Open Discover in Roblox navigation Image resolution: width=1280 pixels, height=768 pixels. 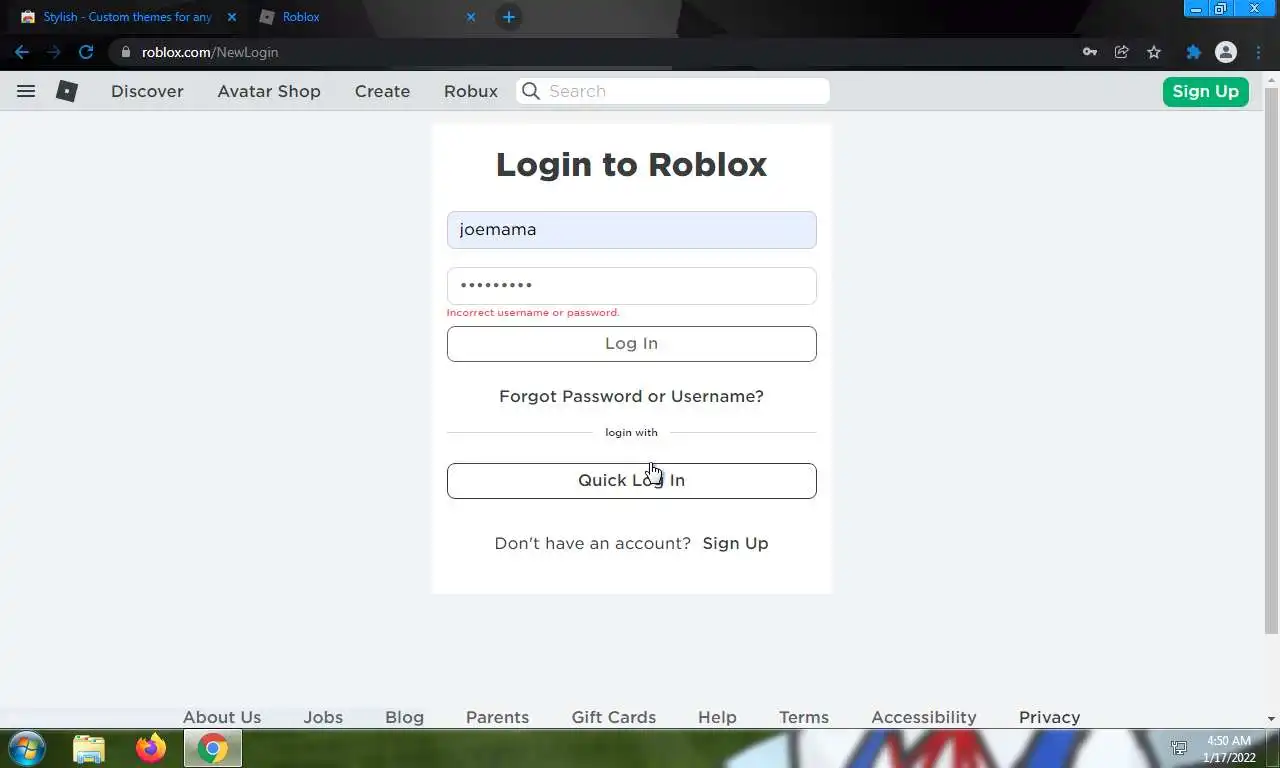[147, 91]
